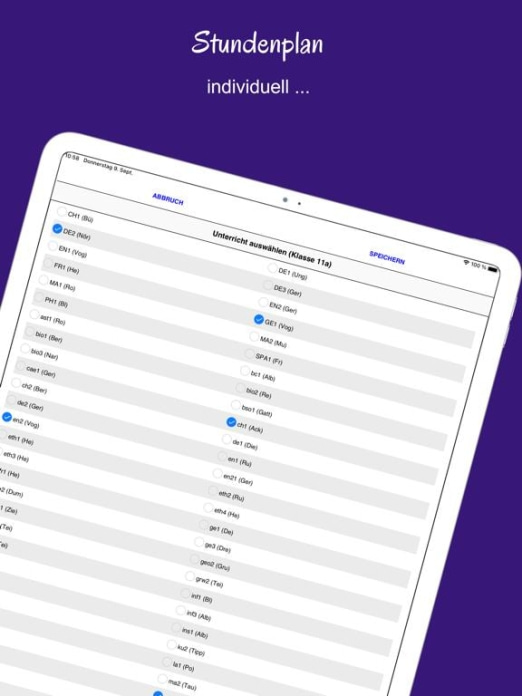Click the 'Unterricht auswählen (Klasse 11a)' title
This screenshot has width=522, height=696.
[272, 249]
